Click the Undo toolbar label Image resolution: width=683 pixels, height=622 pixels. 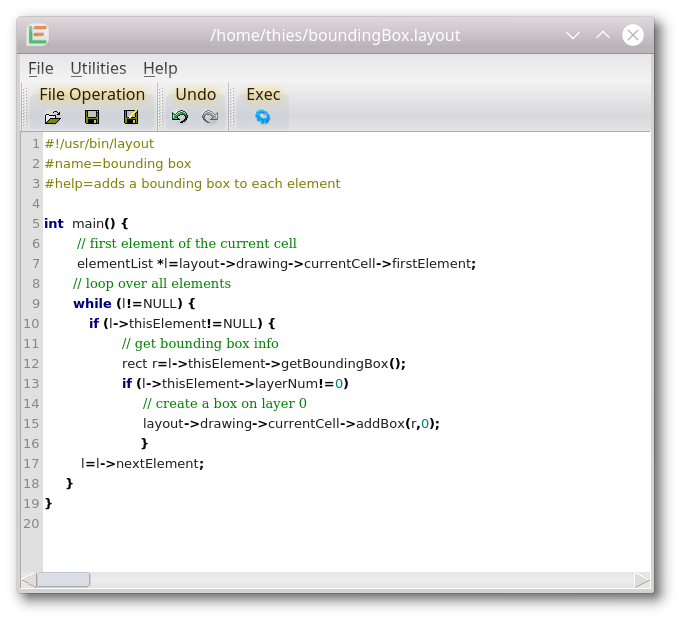pos(196,95)
